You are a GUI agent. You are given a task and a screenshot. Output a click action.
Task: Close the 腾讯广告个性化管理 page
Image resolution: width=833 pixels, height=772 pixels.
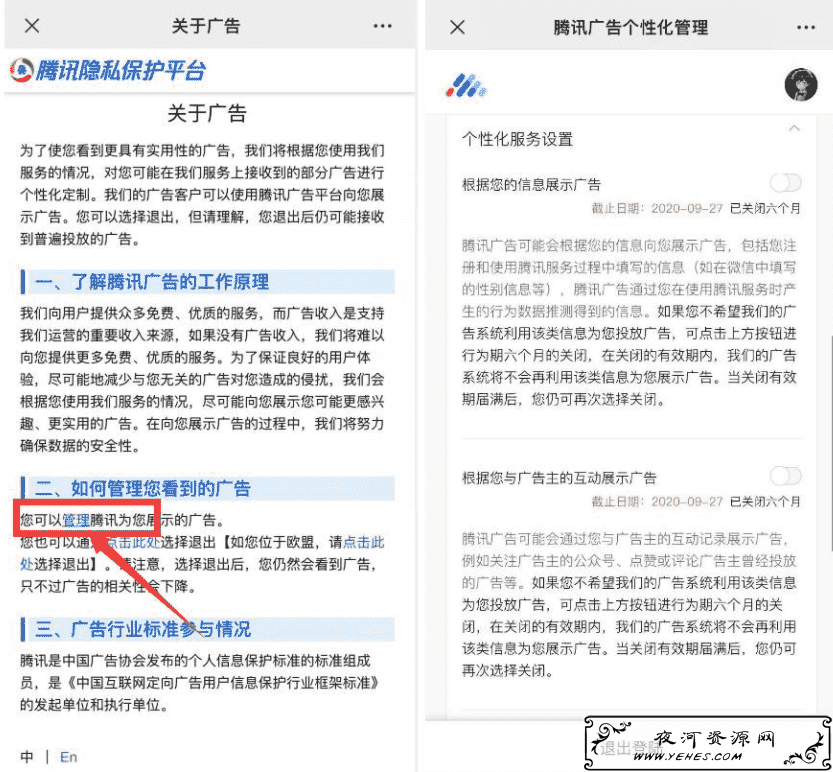[457, 27]
